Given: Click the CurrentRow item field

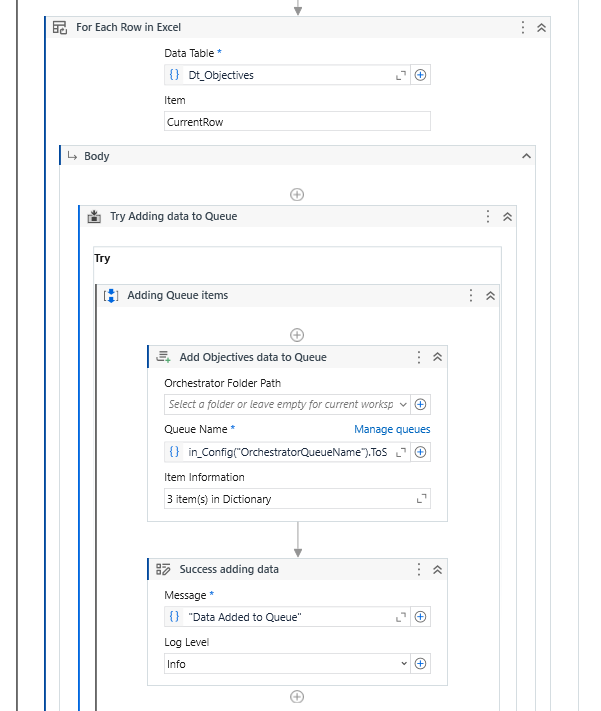Looking at the screenshot, I should click(297, 122).
